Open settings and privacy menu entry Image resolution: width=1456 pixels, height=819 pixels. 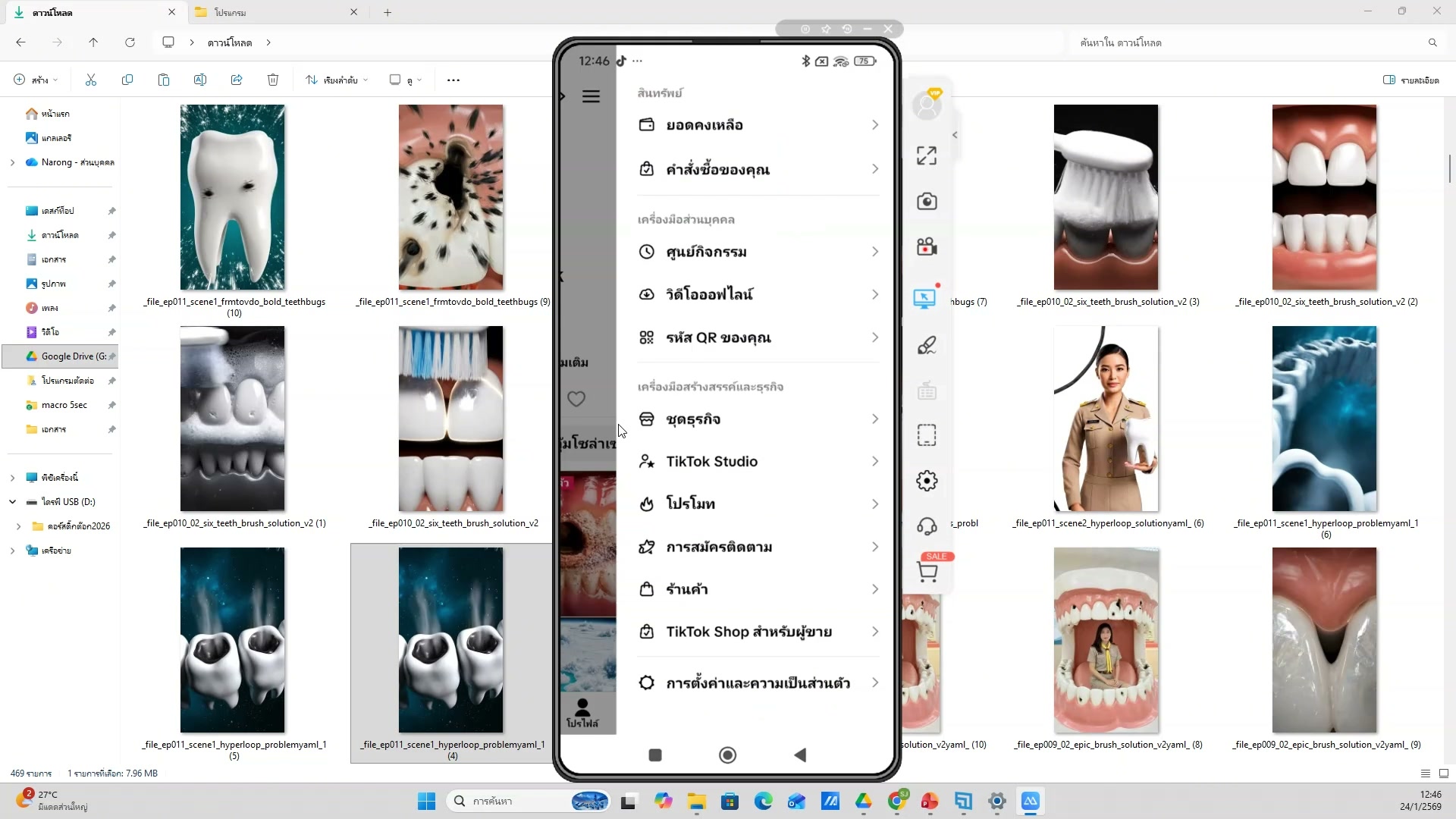758,682
